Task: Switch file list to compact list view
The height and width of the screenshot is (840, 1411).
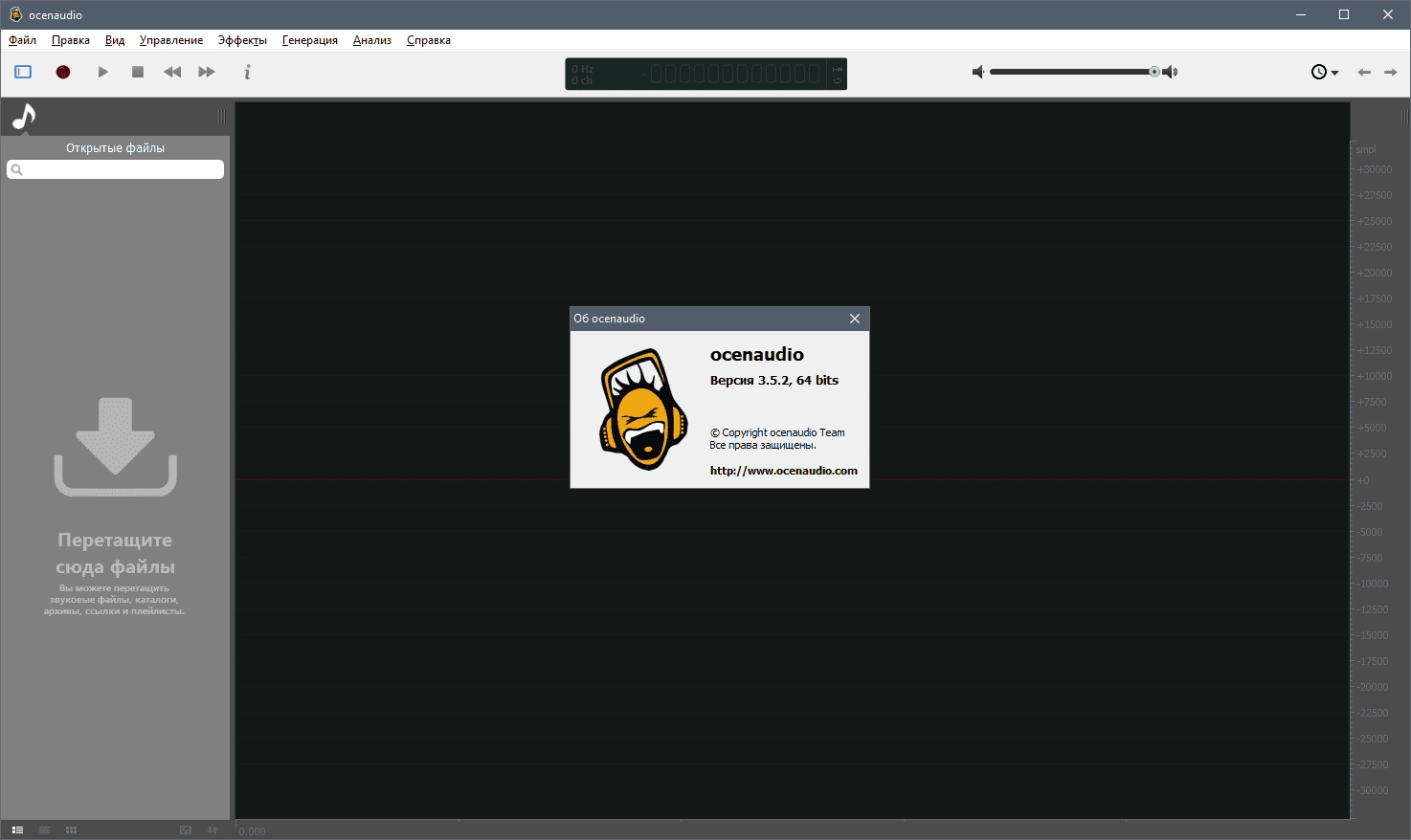Action: click(x=44, y=829)
